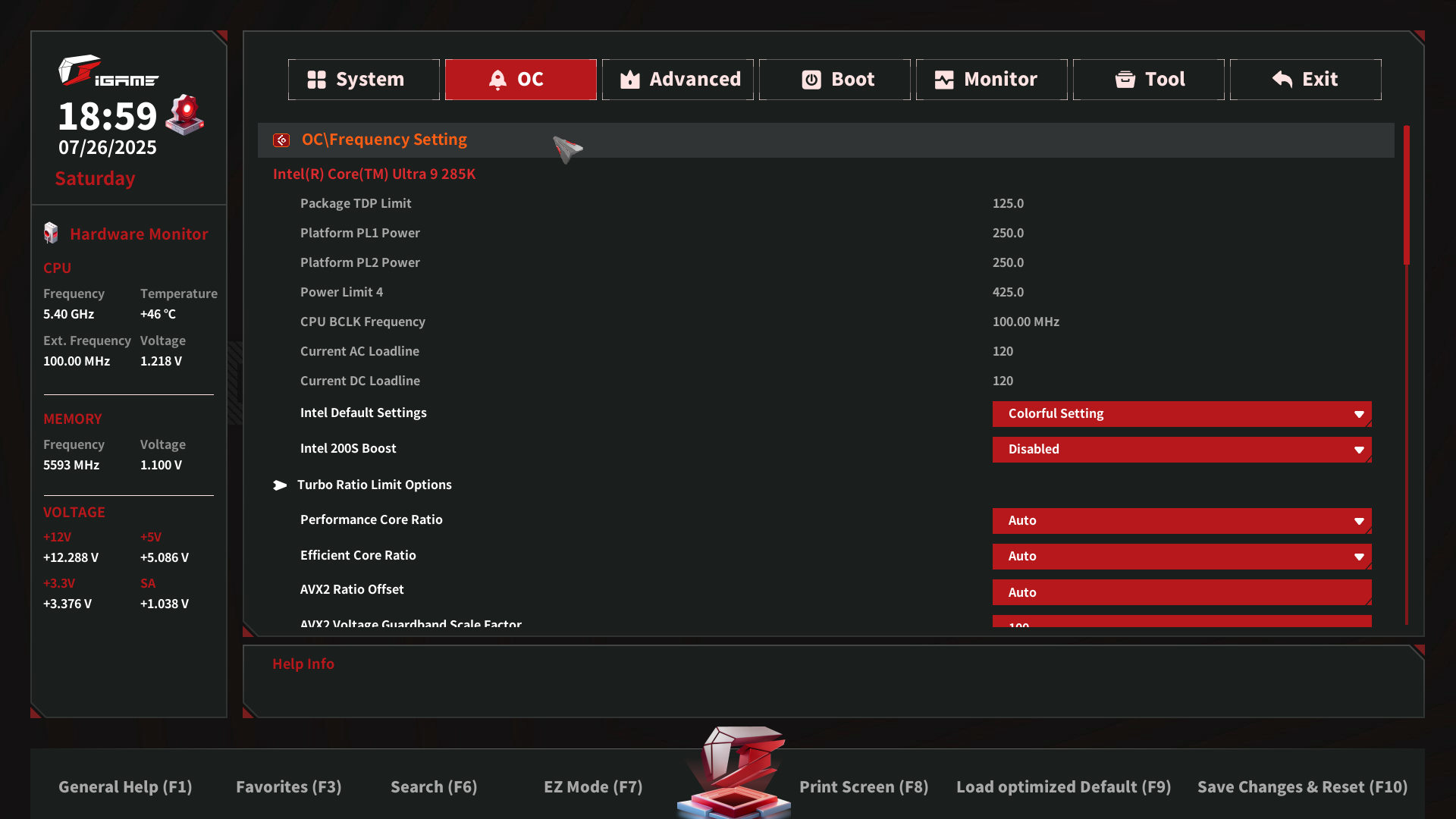
Task: Open the Efficient Core Ratio dropdown arrow
Action: click(1359, 557)
